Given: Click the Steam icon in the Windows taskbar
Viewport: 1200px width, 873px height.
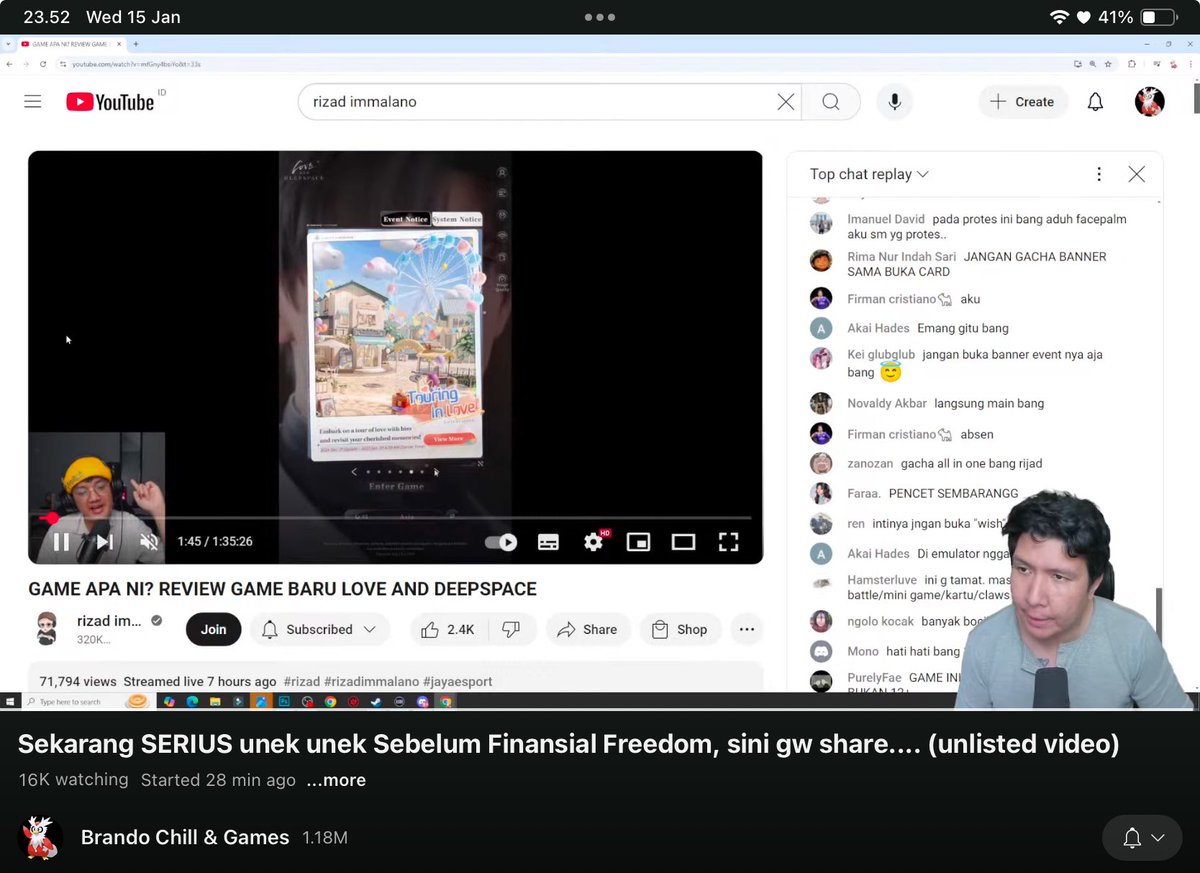Looking at the screenshot, I should click(377, 702).
